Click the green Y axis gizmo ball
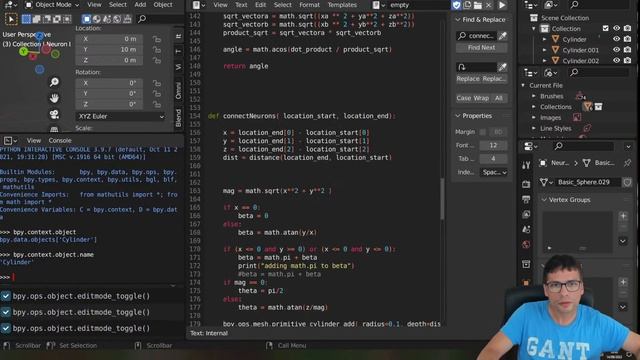This screenshot has height=360, width=640. (x=24, y=52)
